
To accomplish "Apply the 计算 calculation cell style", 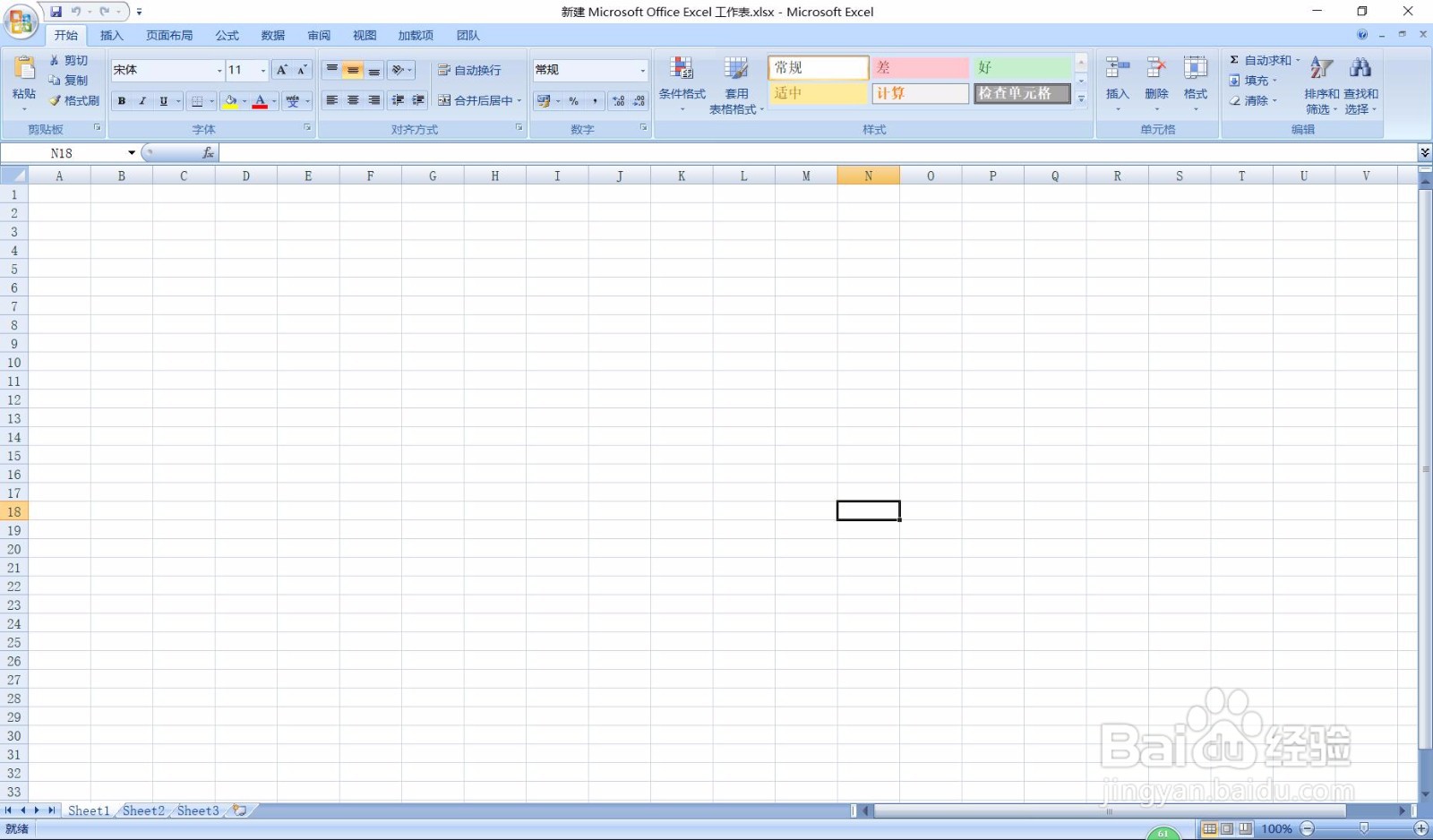I will [x=920, y=93].
